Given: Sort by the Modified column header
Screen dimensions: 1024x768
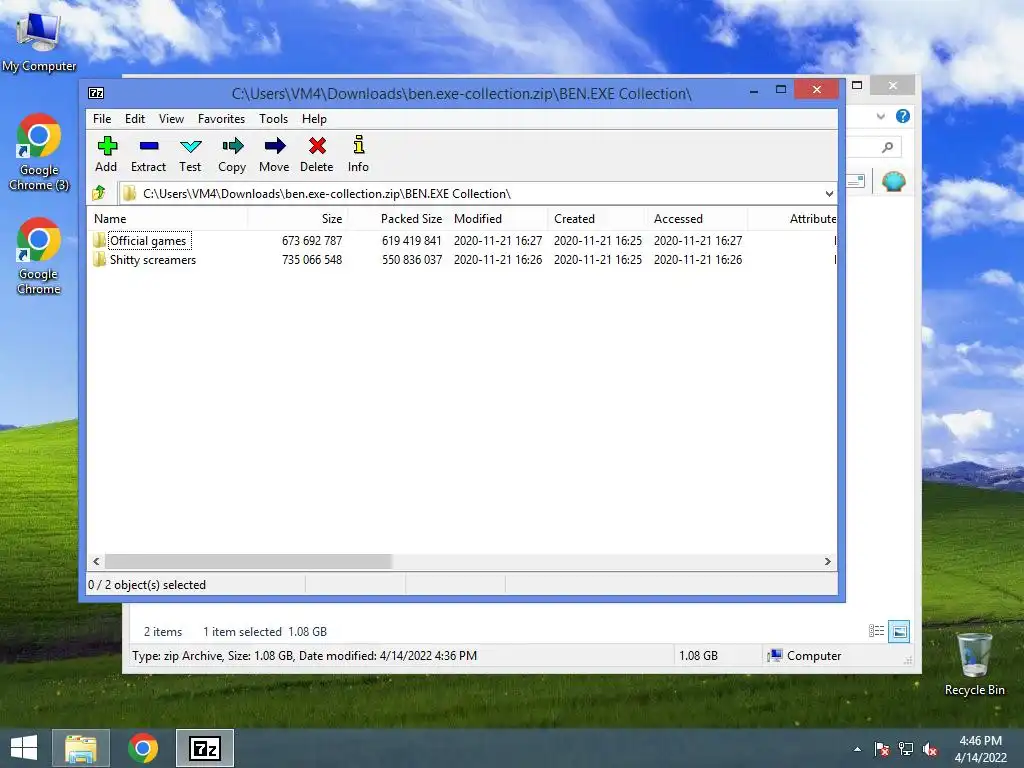Looking at the screenshot, I should click(x=498, y=219).
